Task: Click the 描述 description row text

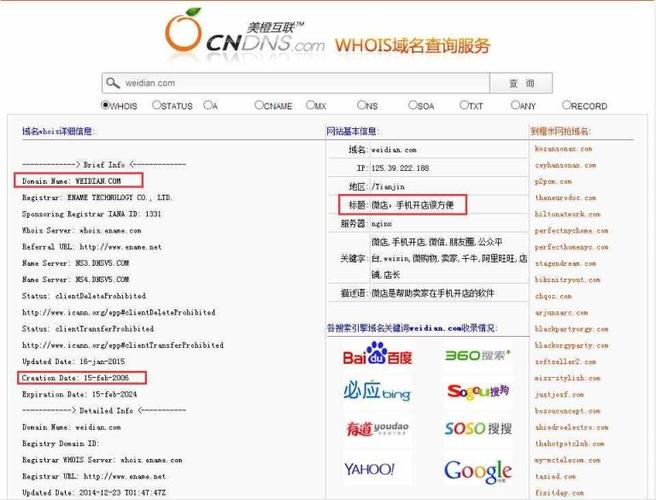Action: click(433, 293)
